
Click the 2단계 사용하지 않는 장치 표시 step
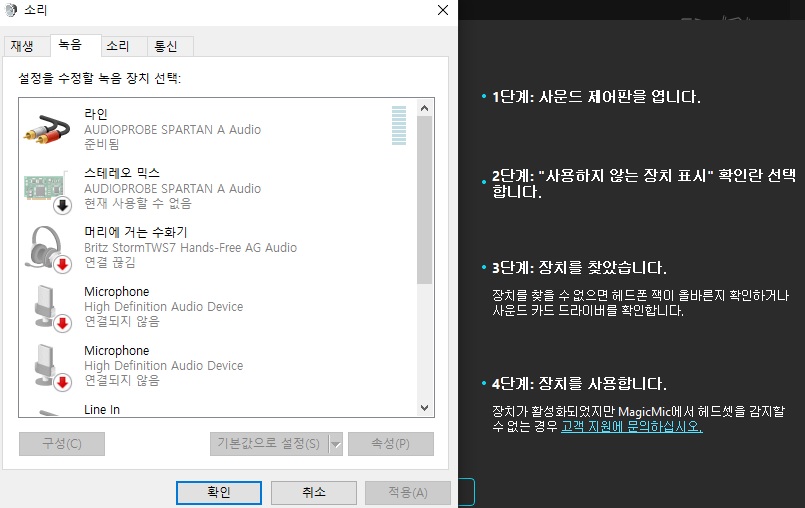[x=644, y=183]
